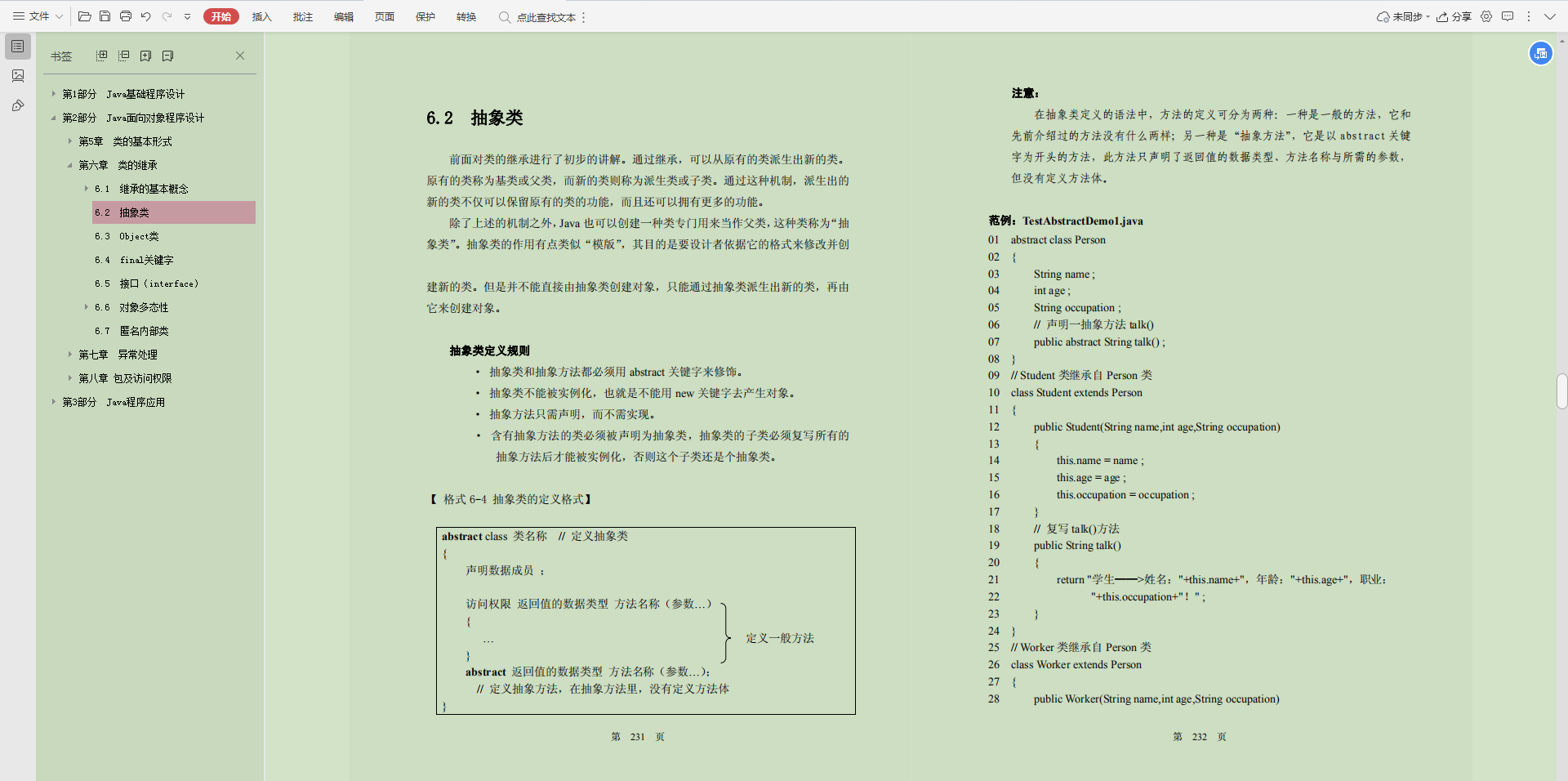The height and width of the screenshot is (781, 1568).
Task: Collapse the 第2部分 Java面向对象程序设计 bookmark arrow
Action: [x=54, y=118]
